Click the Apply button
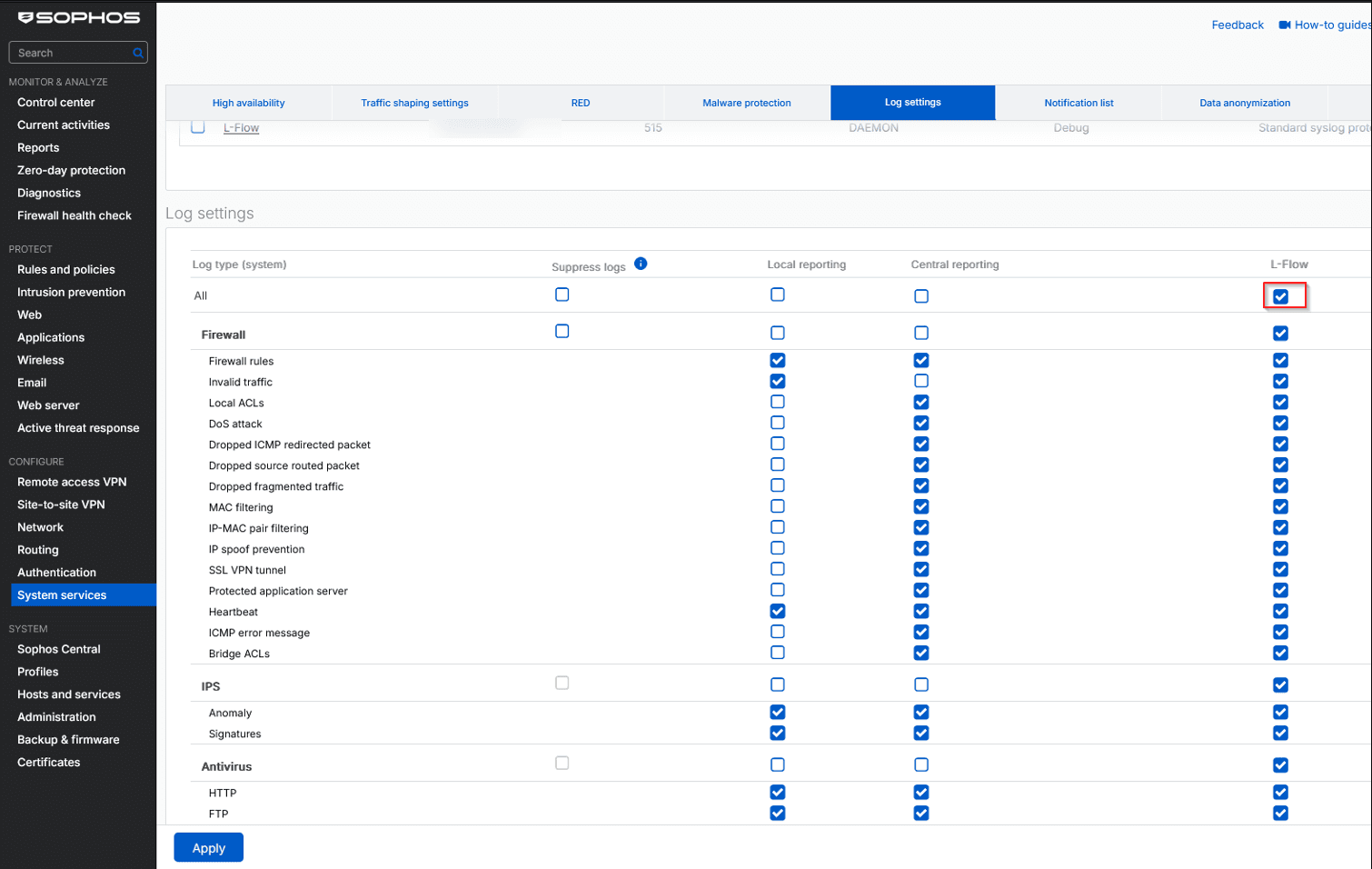1372x869 pixels. tap(208, 847)
